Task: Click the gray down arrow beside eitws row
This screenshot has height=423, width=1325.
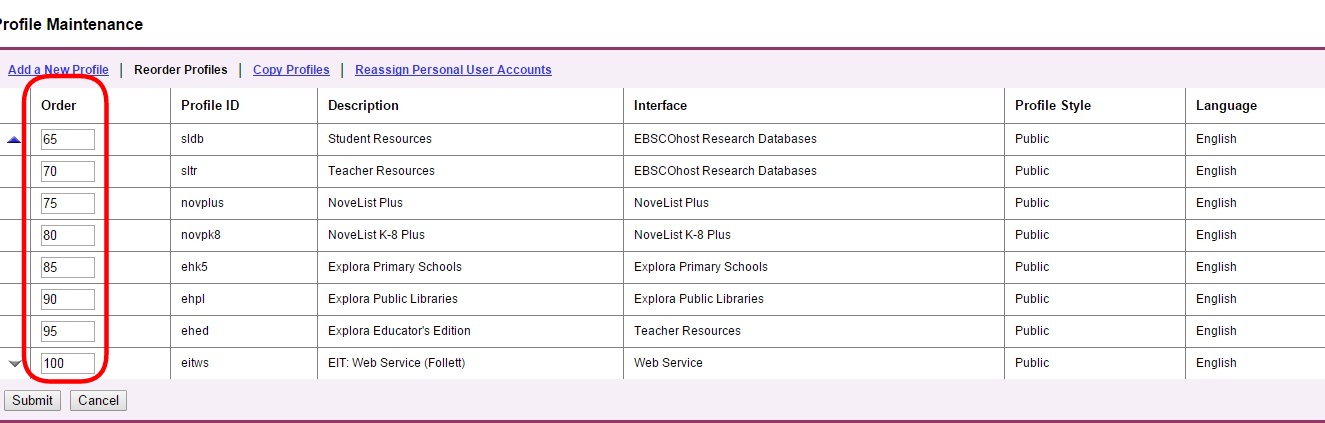Action: (x=14, y=364)
